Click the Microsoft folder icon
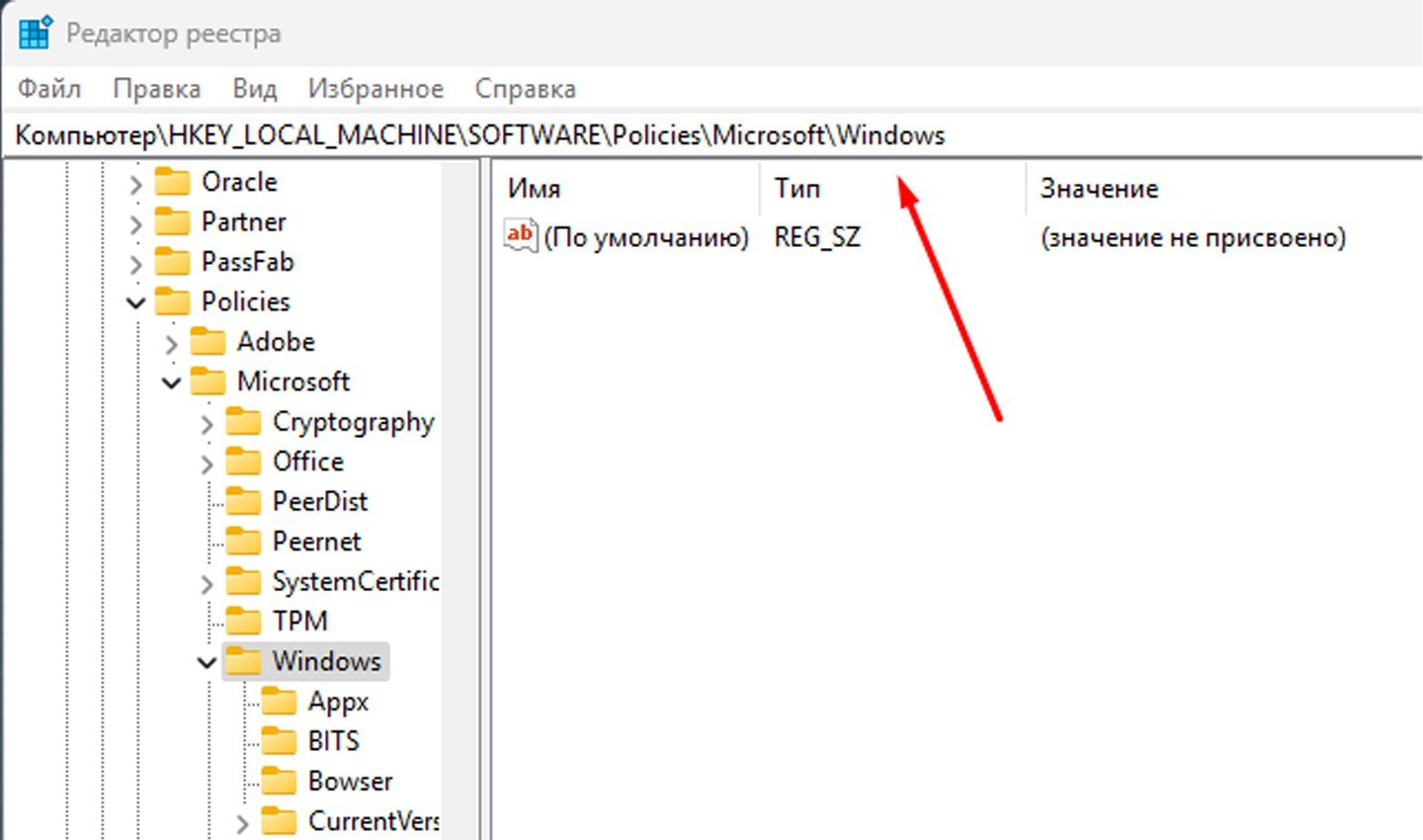Image resolution: width=1423 pixels, height=840 pixels. point(209,381)
